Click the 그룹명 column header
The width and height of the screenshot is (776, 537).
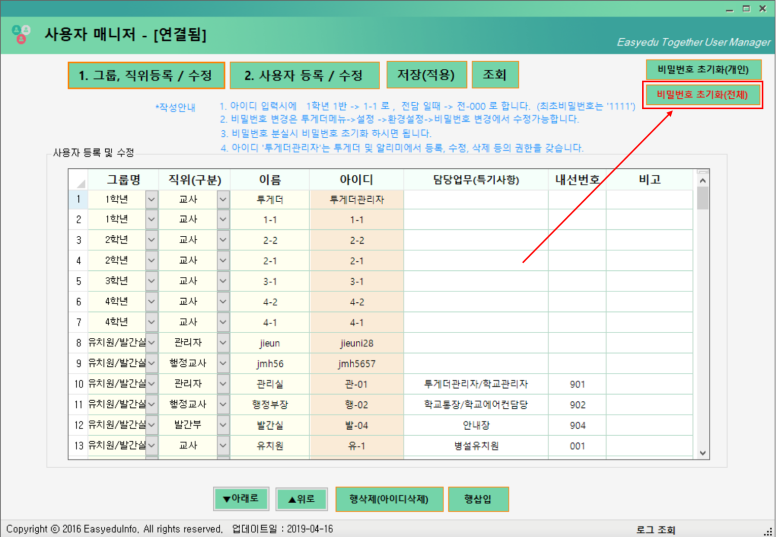[x=123, y=180]
